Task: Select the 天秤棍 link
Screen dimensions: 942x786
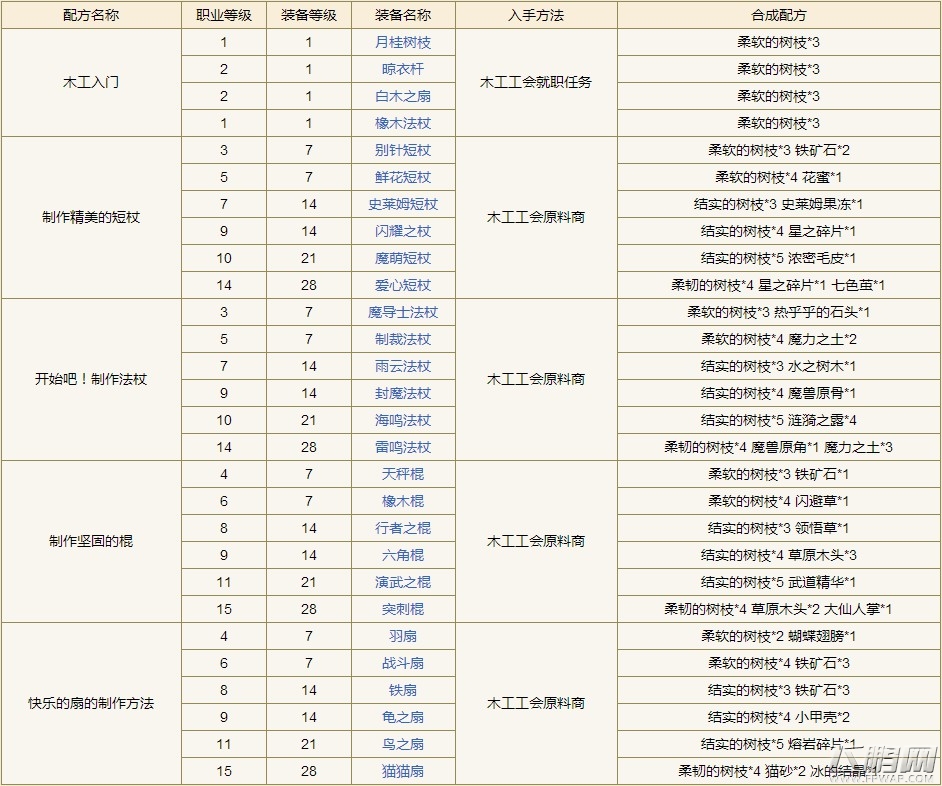Action: pos(403,475)
